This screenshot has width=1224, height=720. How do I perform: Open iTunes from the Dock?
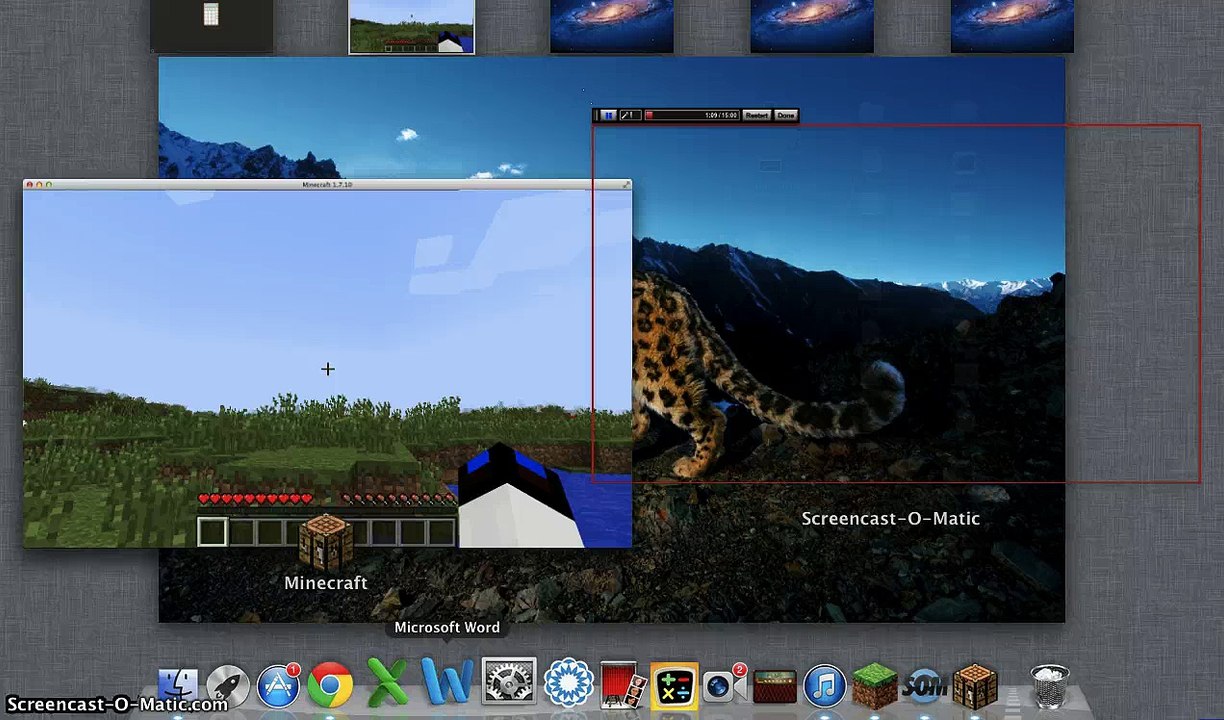825,686
